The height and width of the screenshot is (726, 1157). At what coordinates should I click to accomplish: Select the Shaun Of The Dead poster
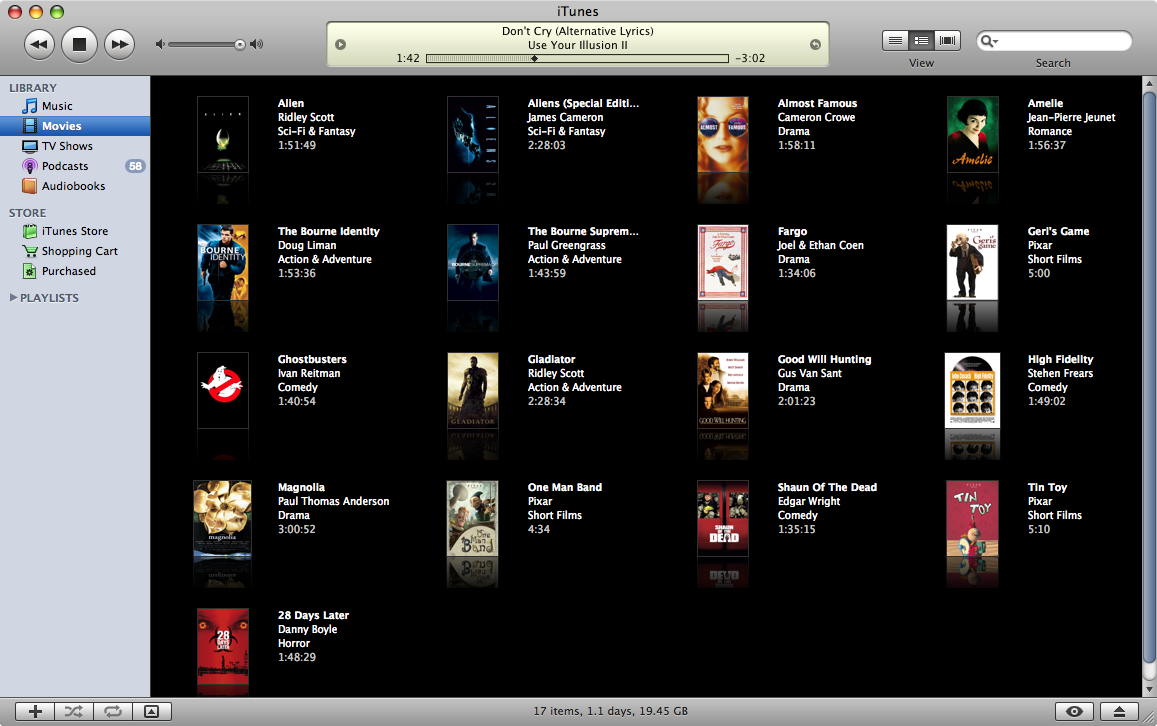pyautogui.click(x=723, y=518)
